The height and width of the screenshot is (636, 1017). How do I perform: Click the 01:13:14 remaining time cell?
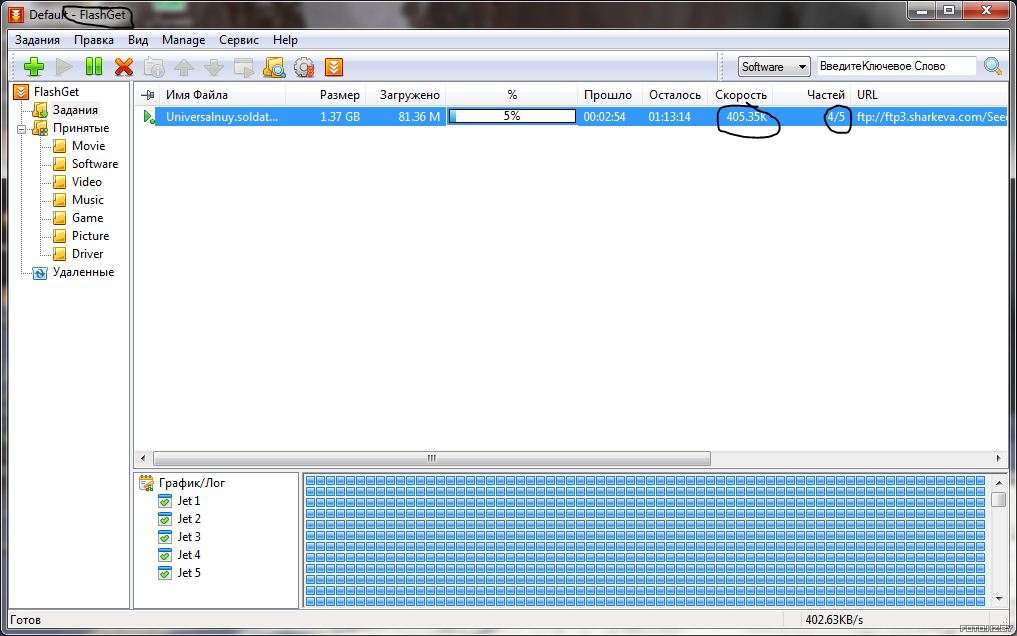coord(669,117)
